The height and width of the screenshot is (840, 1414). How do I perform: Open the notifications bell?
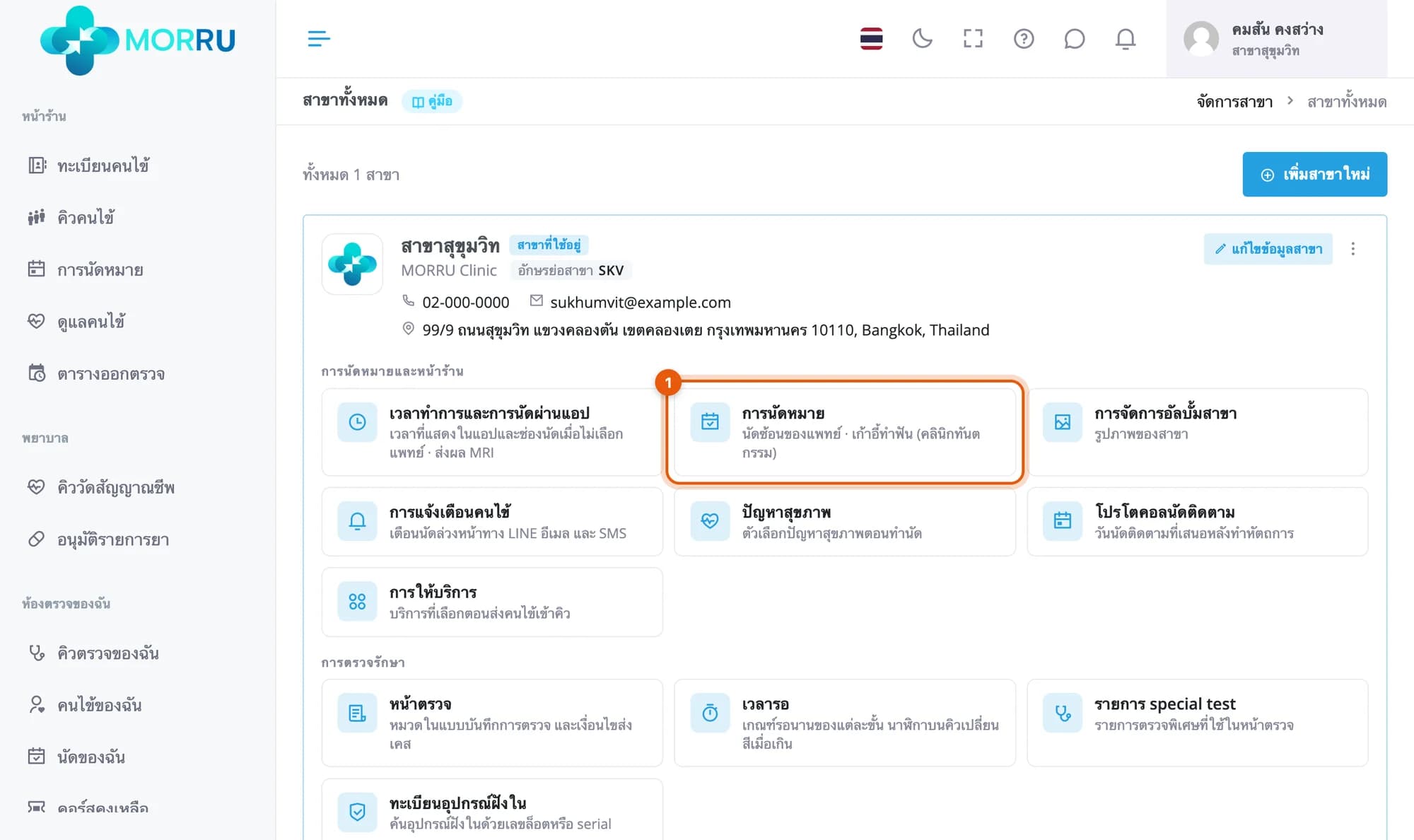point(1126,39)
